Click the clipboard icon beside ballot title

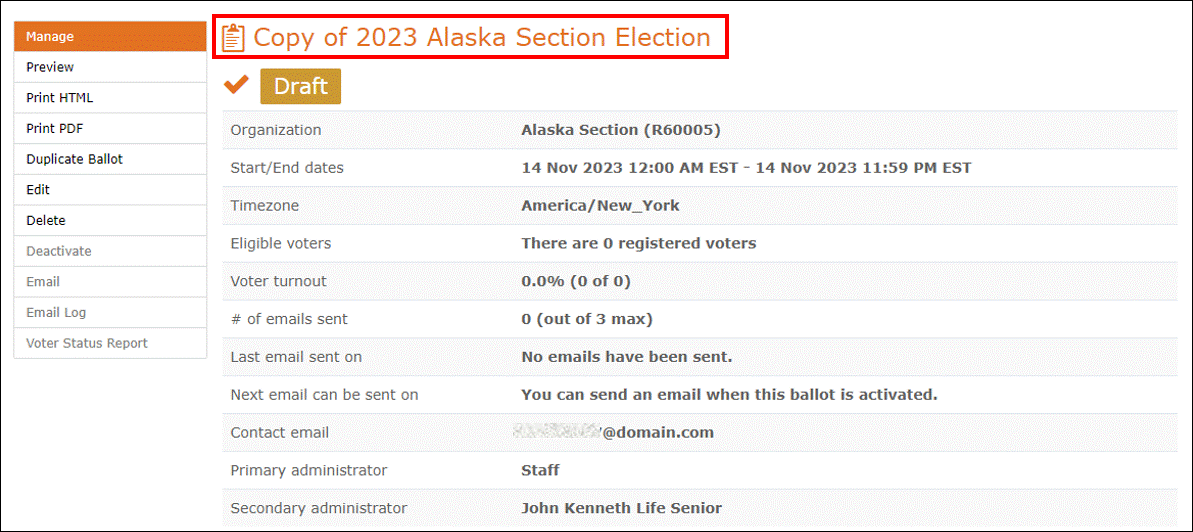[x=234, y=37]
